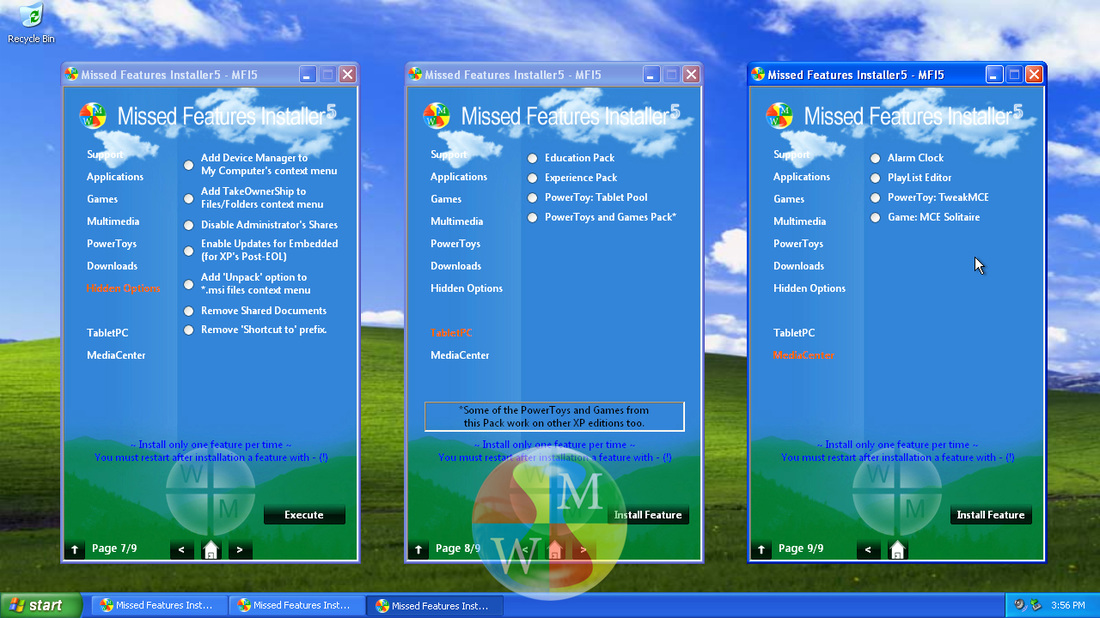Viewport: 1100px width, 618px height.
Task: Go to previous page in Page 9/9 window
Action: [868, 549]
